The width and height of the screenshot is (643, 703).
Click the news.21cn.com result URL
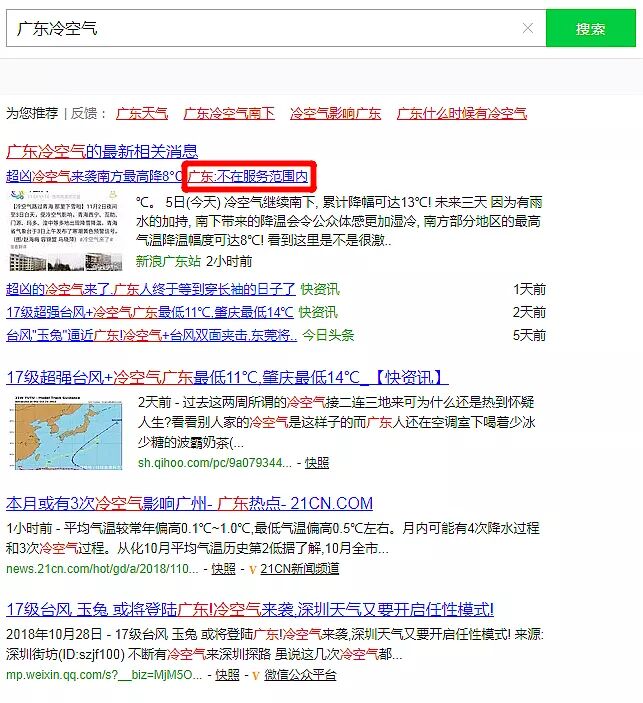click(x=102, y=569)
